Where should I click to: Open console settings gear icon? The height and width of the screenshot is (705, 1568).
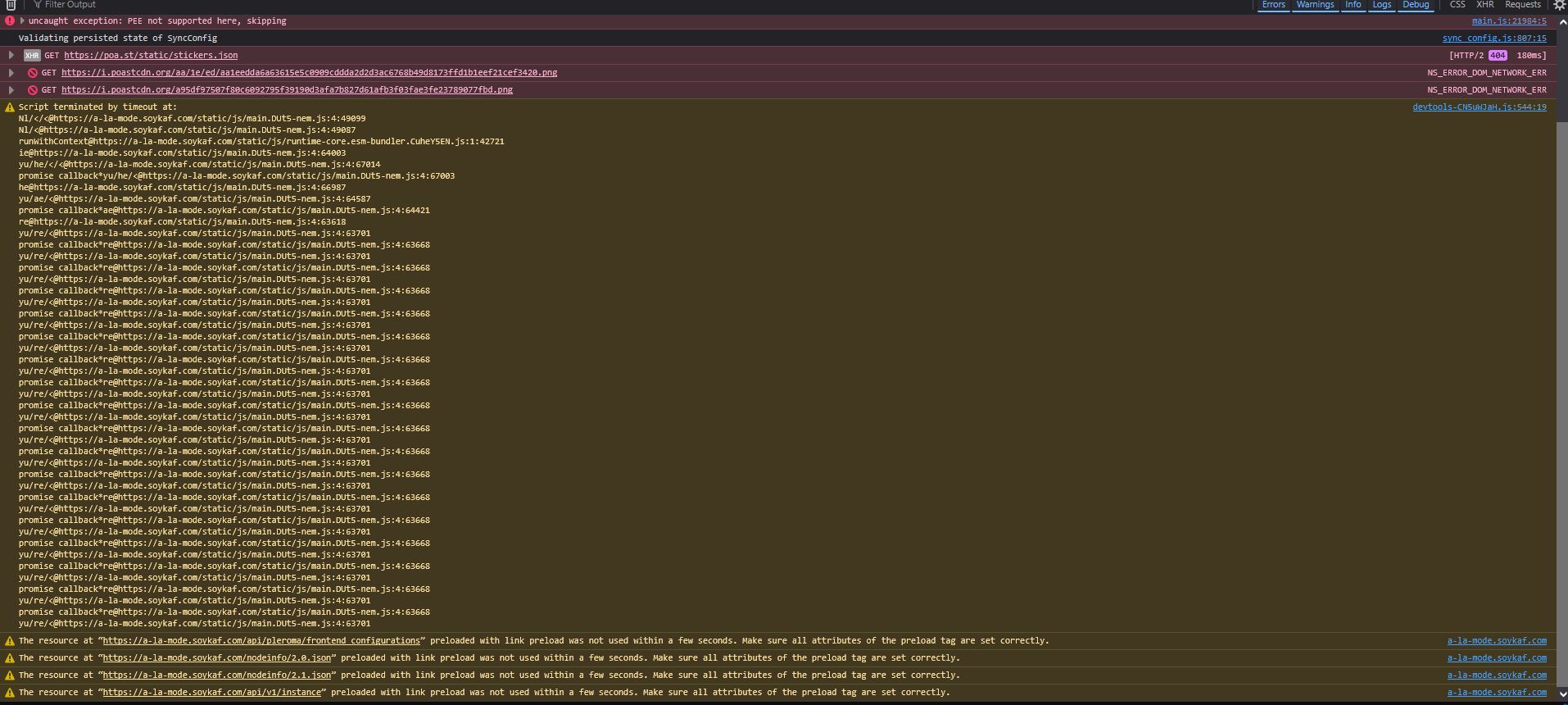point(1561,5)
